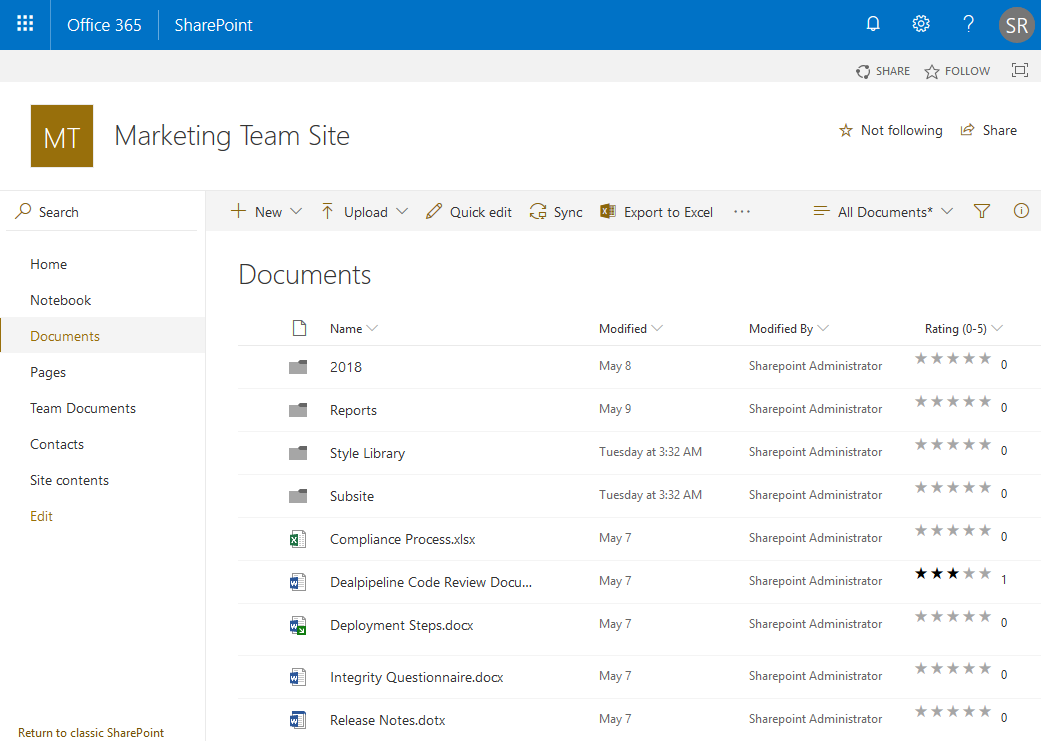This screenshot has width=1041, height=745.
Task: Open the Office 365 app launcher grid
Action: [x=24, y=24]
